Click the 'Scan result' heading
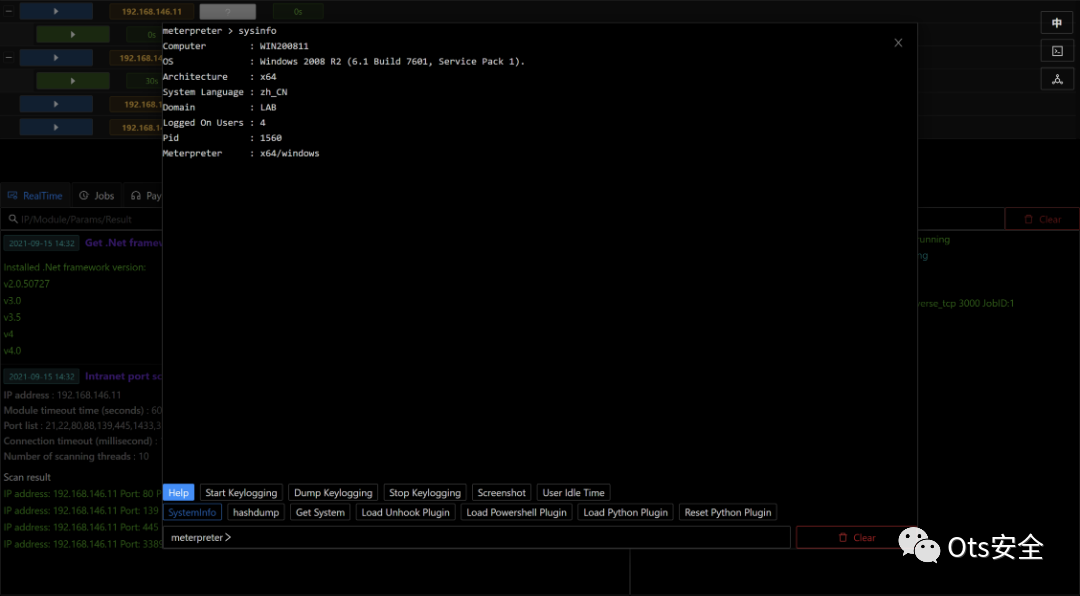Viewport: 1080px width, 596px height. click(x=28, y=477)
